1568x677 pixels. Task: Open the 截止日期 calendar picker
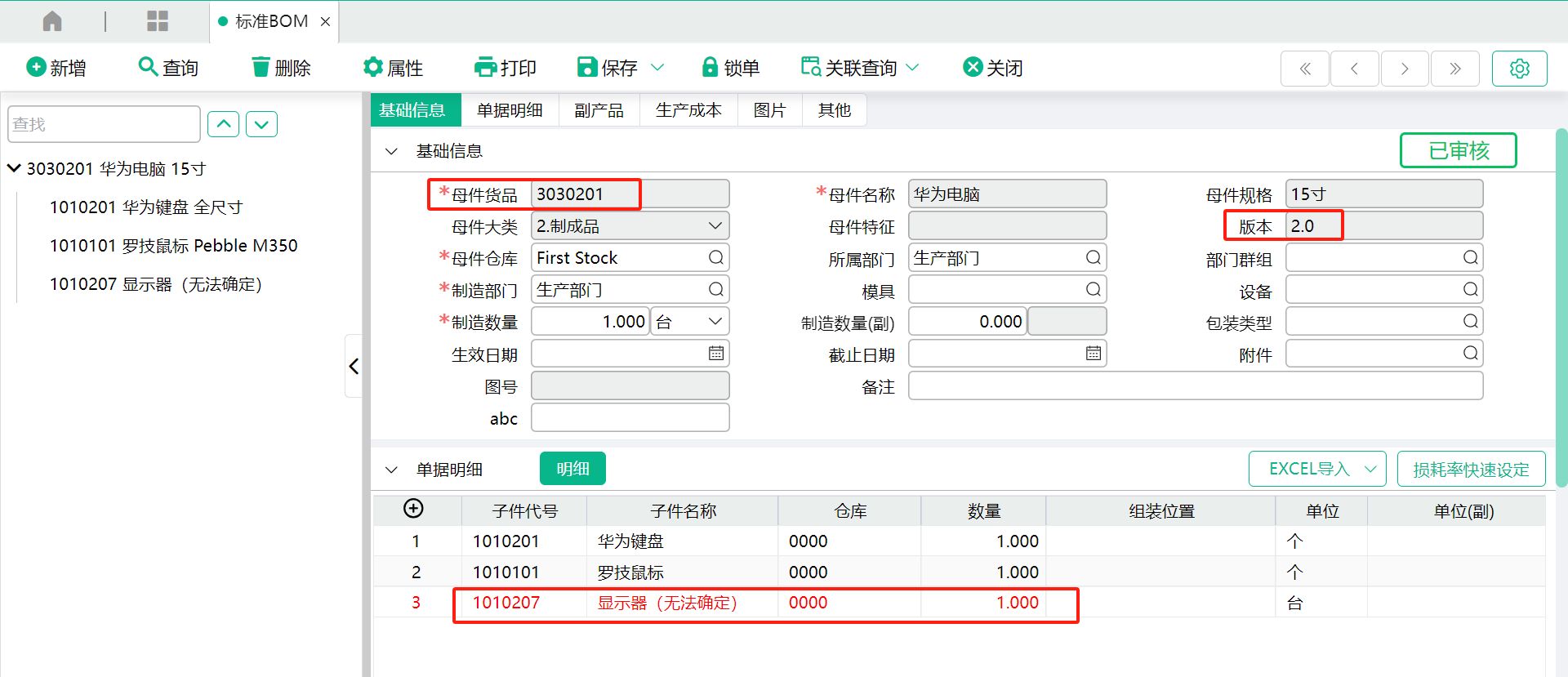pos(1094,354)
